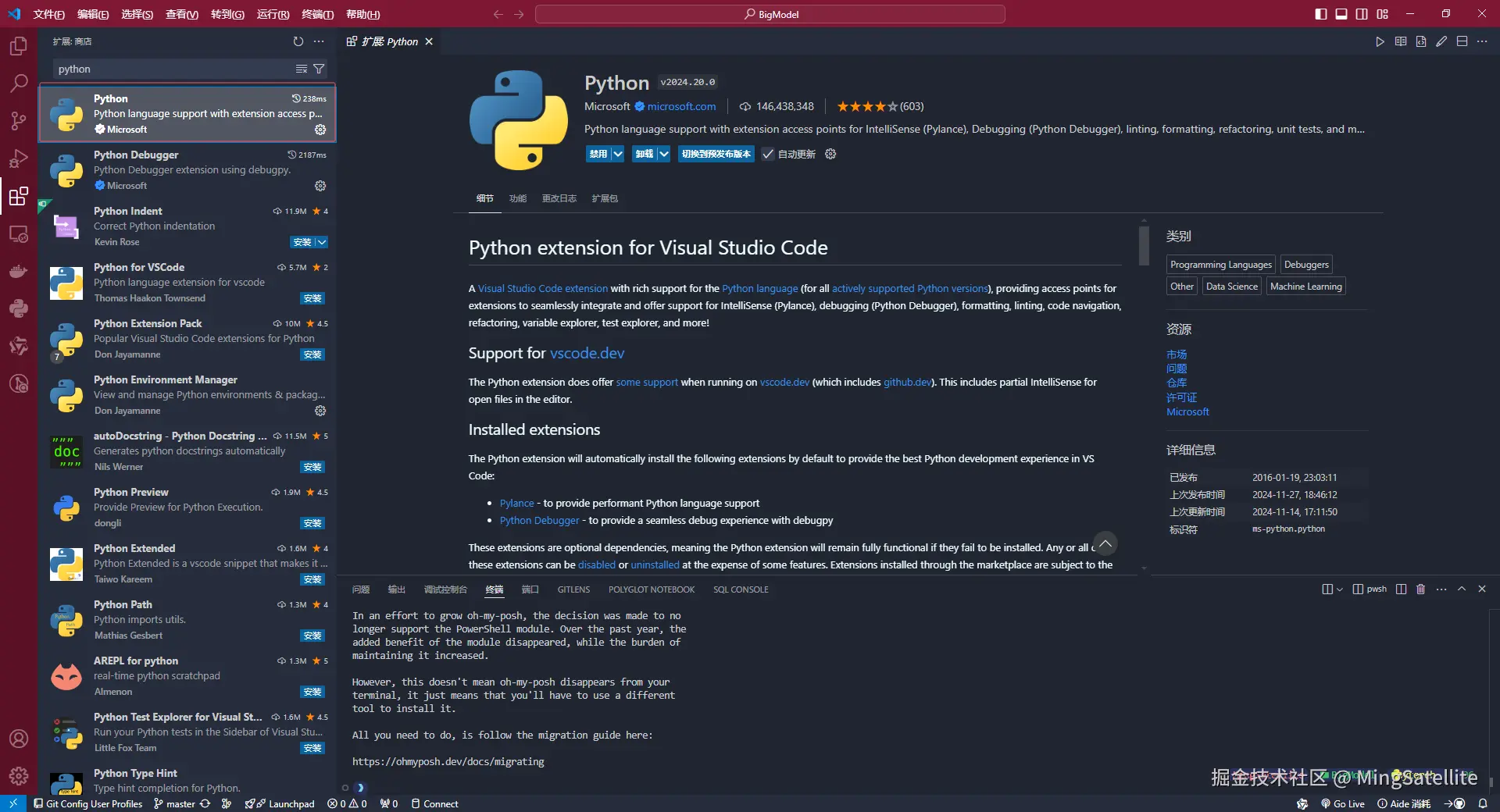Open editor more actions ellipsis menu
1500x812 pixels.
(x=1482, y=41)
